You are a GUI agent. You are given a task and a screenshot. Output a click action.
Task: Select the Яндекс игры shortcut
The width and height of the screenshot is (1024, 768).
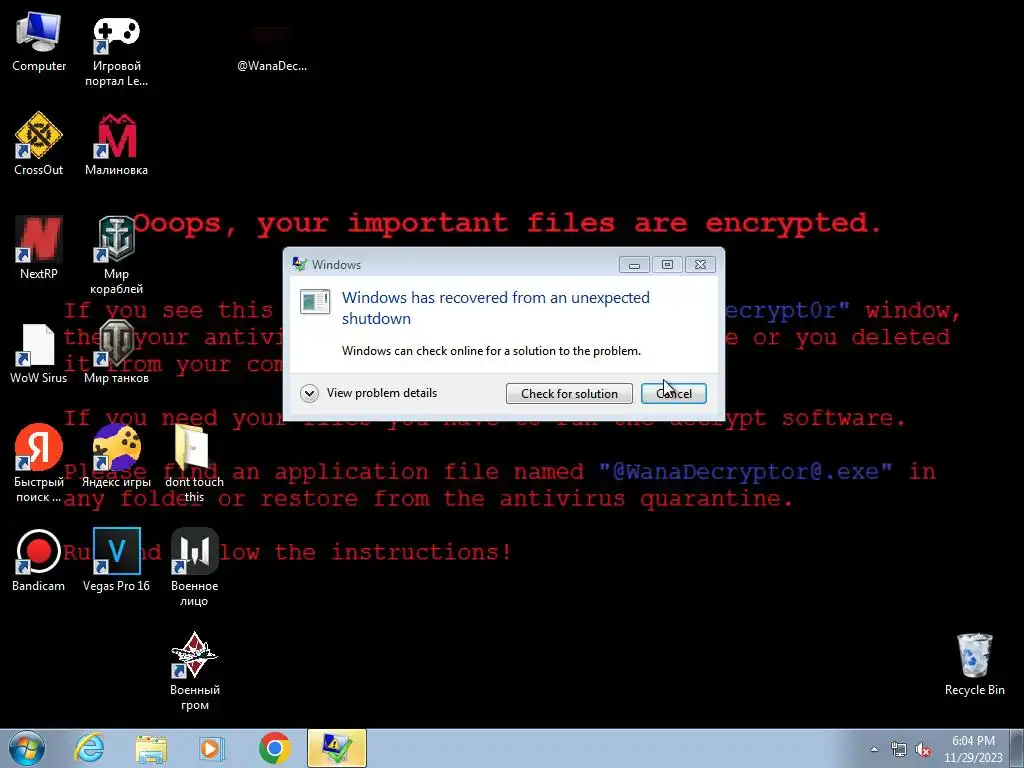(x=116, y=456)
